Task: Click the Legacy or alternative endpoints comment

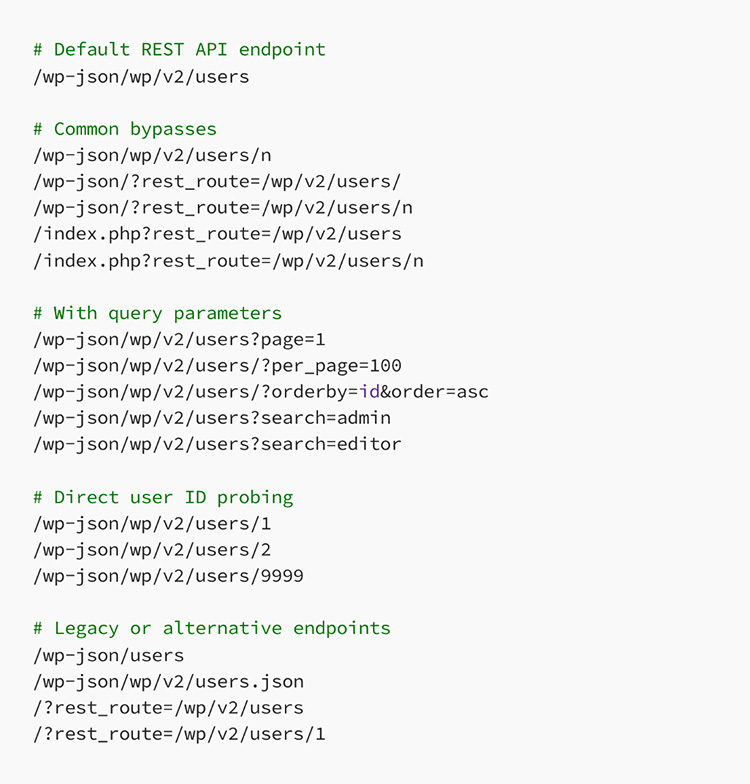Action: [x=212, y=628]
